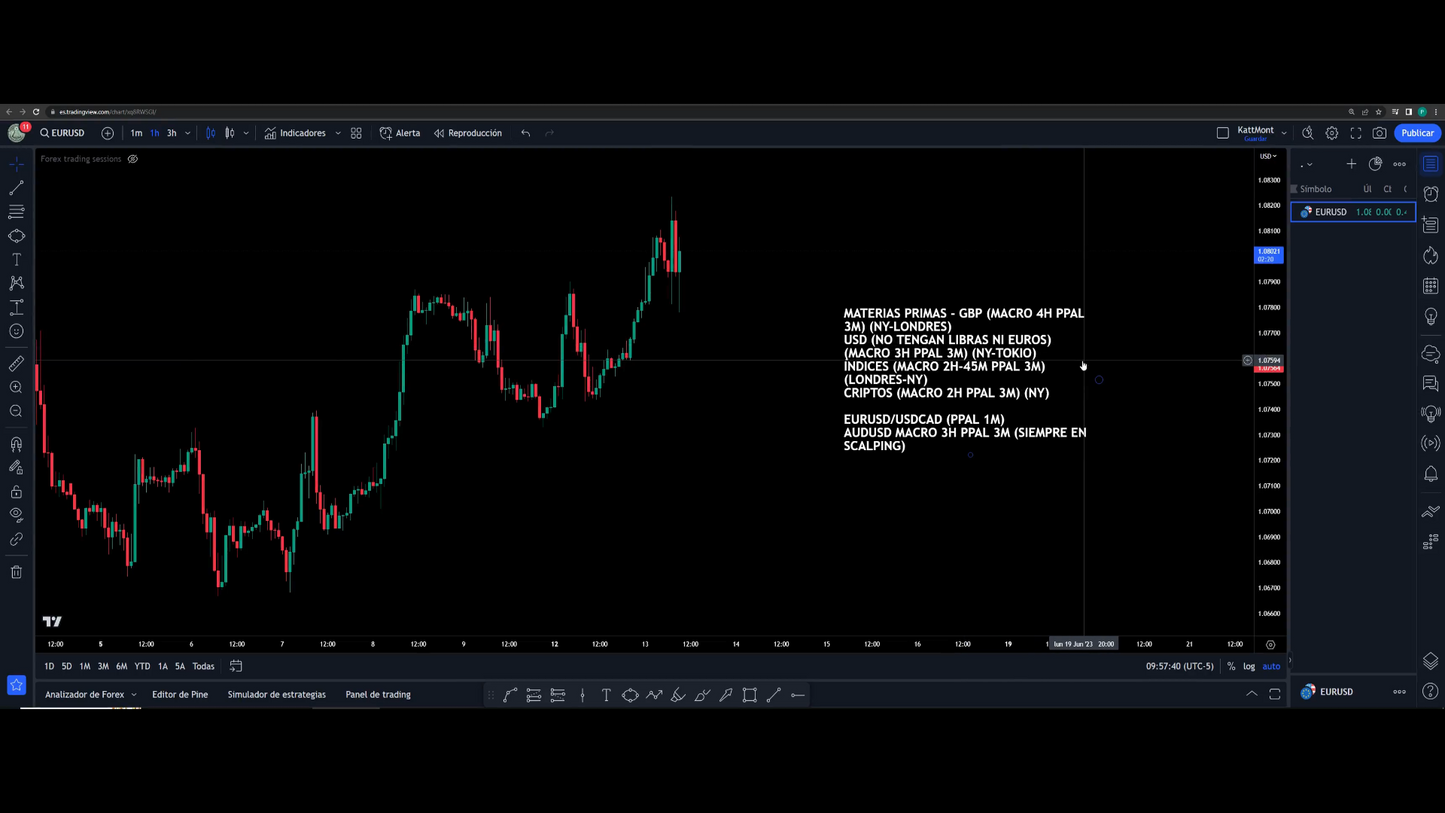Expand the Analizador de Forex dropdown
This screenshot has width=1445, height=813.
click(134, 695)
